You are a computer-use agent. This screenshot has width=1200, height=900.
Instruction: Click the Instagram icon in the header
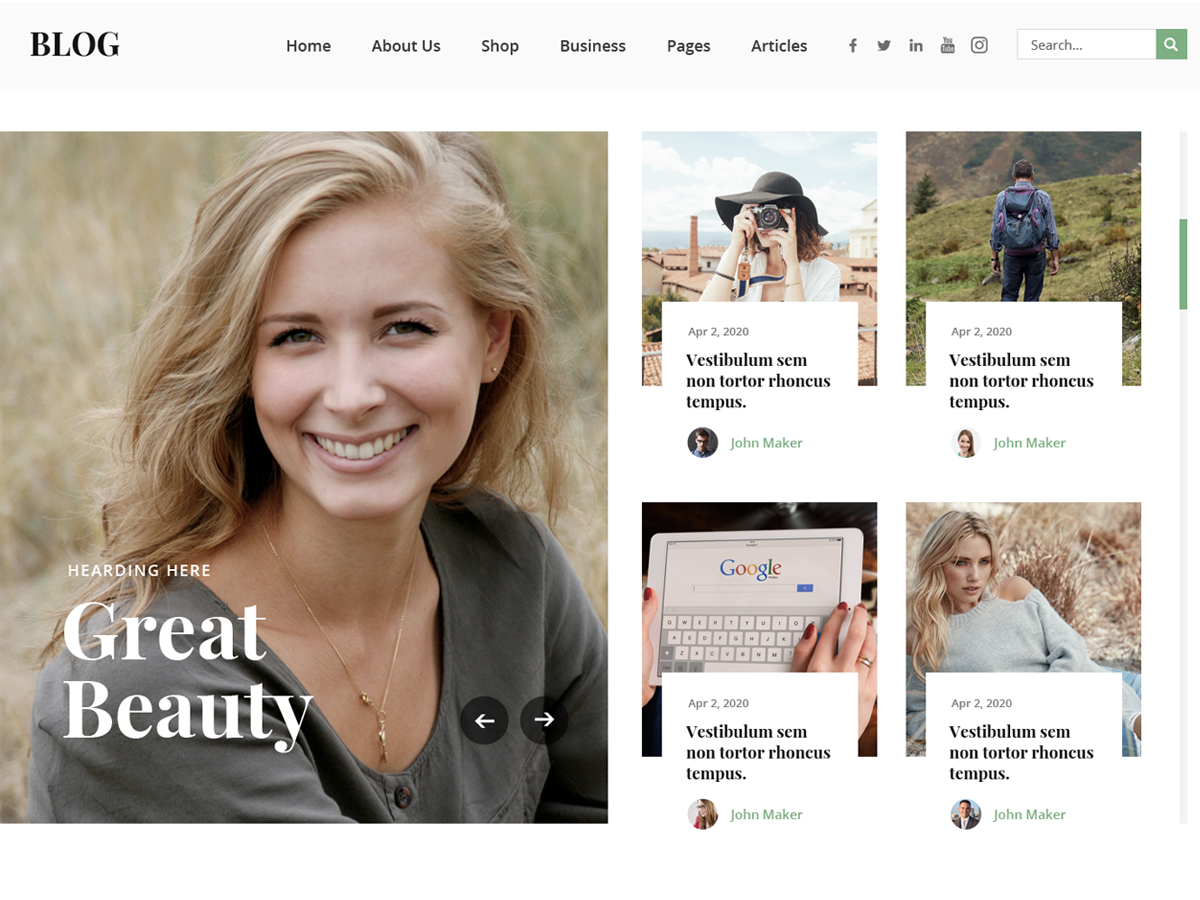pyautogui.click(x=979, y=45)
